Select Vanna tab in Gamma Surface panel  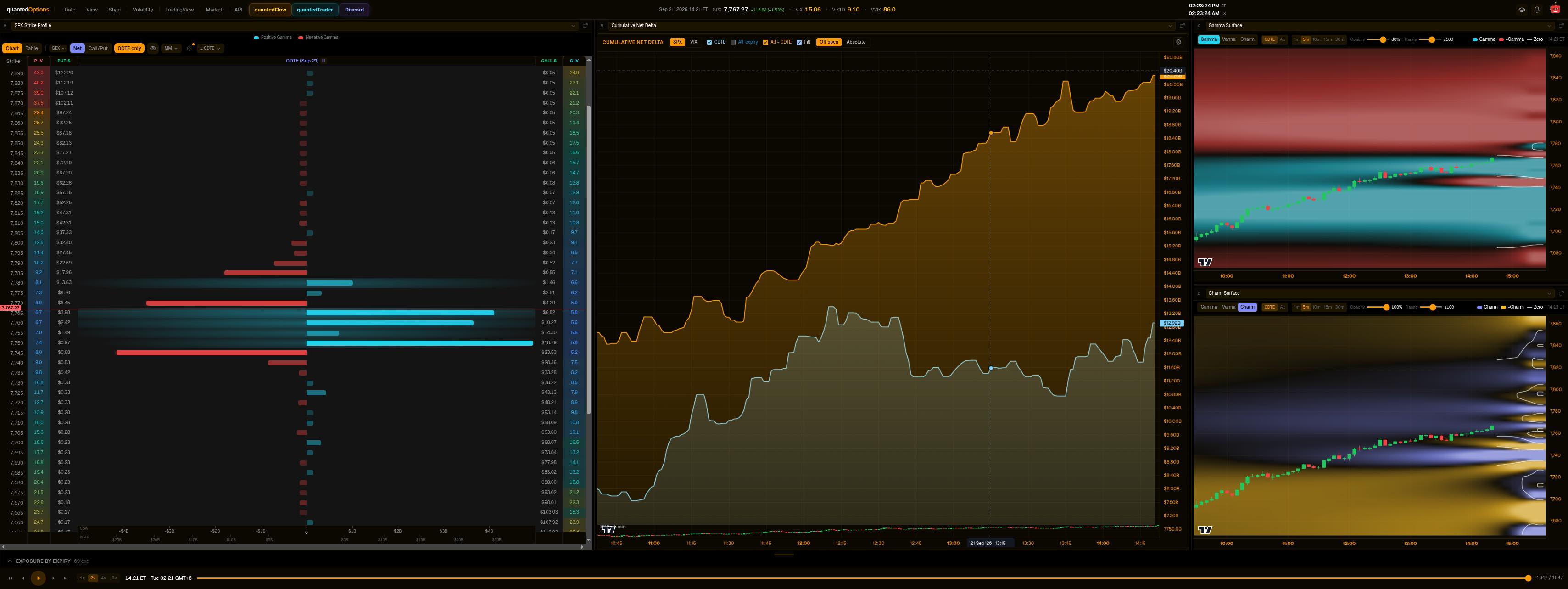(x=1229, y=39)
